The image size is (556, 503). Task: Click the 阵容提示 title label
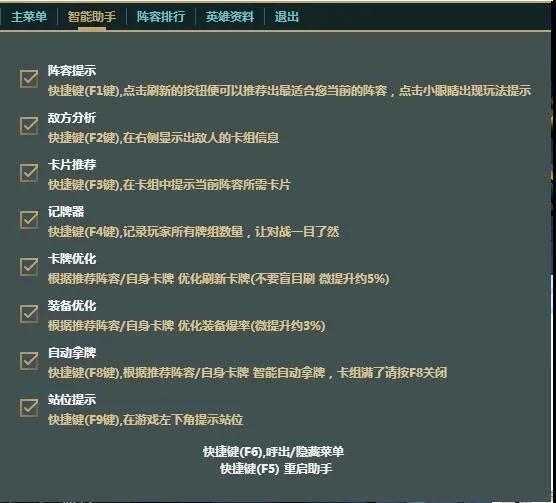coord(72,71)
